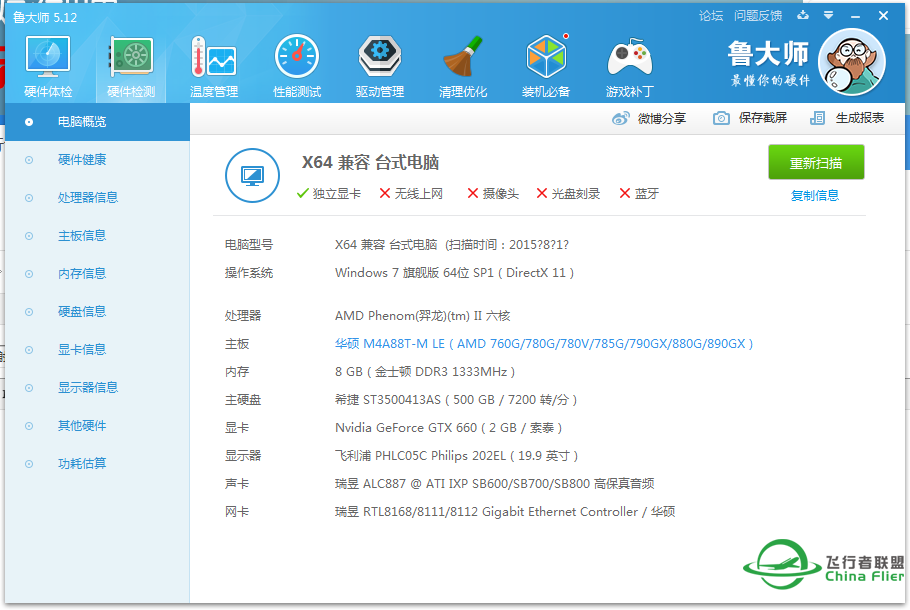
Task: Click the AMD Phenom II processor value
Action: (x=422, y=316)
